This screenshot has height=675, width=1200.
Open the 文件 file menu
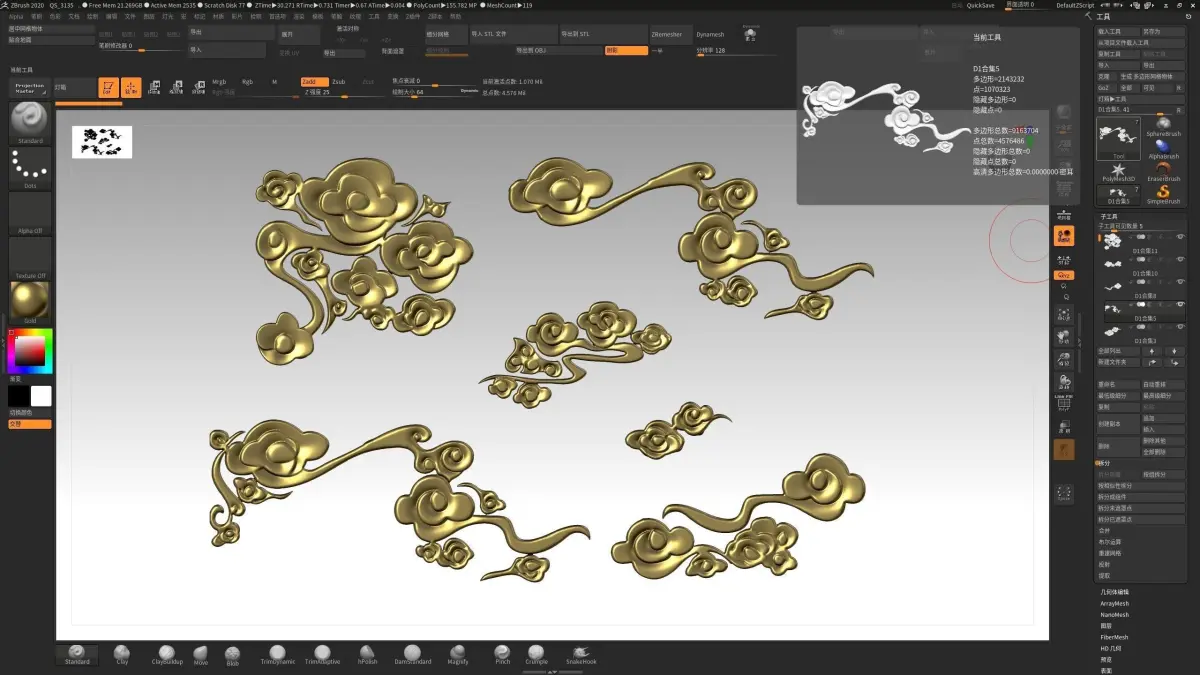(130, 17)
